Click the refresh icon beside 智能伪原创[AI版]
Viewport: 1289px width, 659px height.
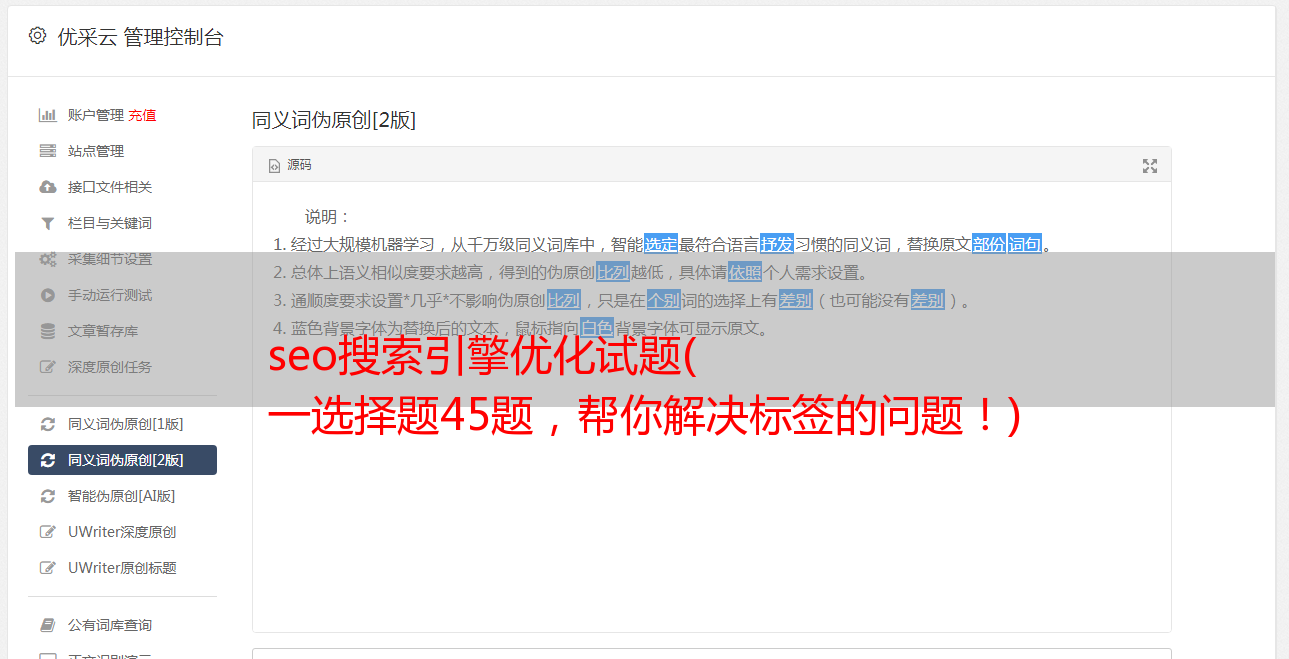point(47,496)
